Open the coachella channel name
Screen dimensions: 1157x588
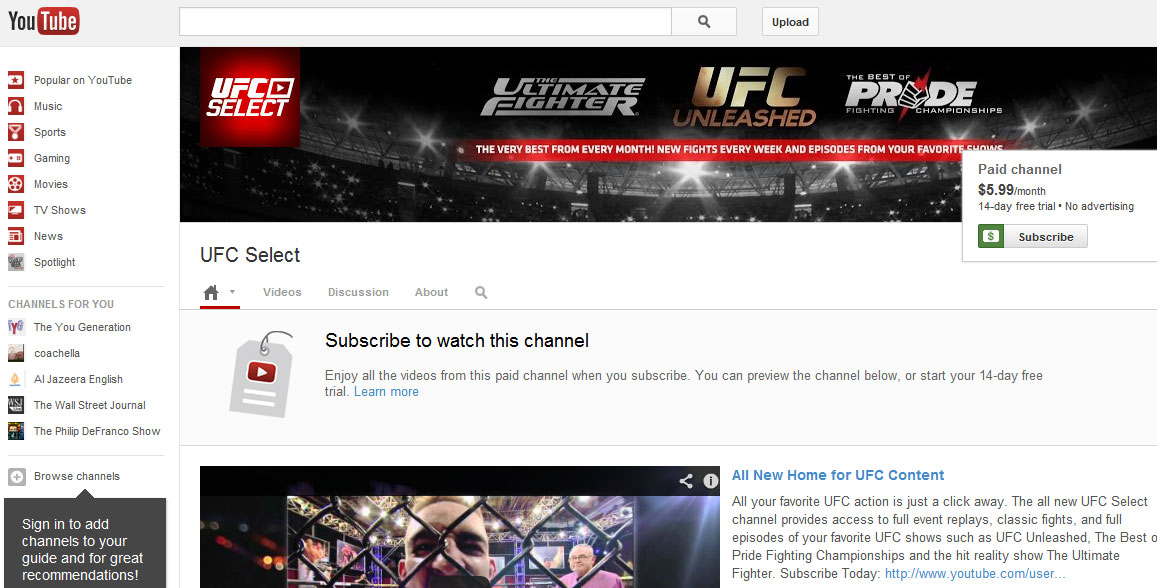coord(57,353)
